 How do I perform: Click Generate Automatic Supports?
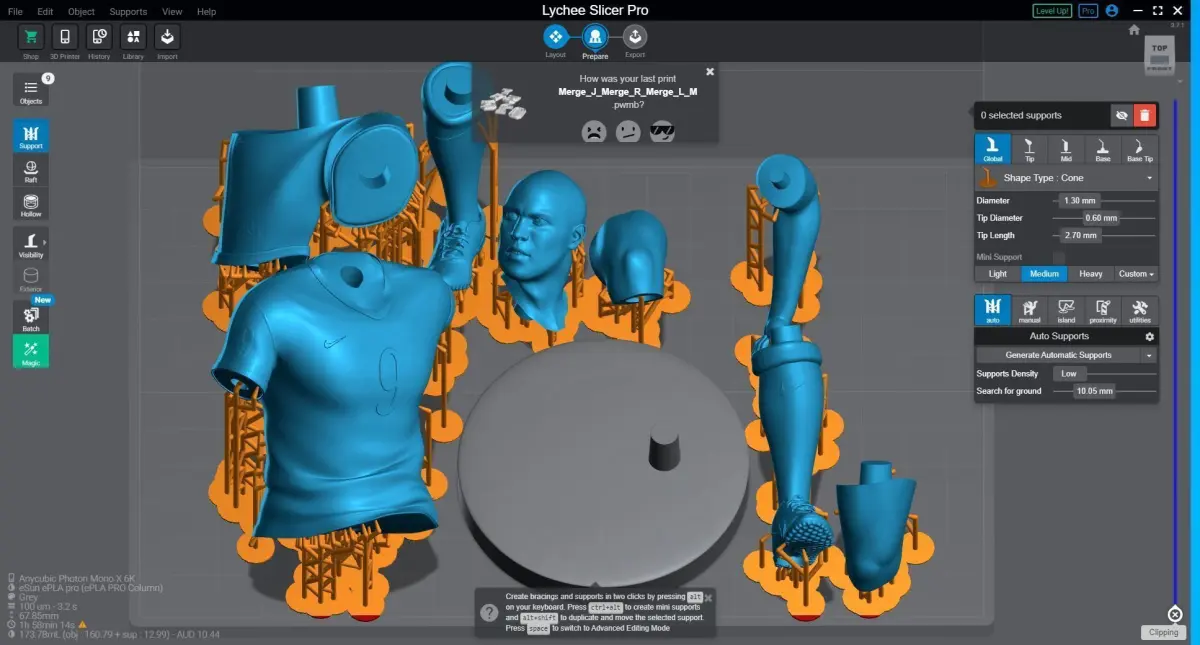[x=1060, y=355]
